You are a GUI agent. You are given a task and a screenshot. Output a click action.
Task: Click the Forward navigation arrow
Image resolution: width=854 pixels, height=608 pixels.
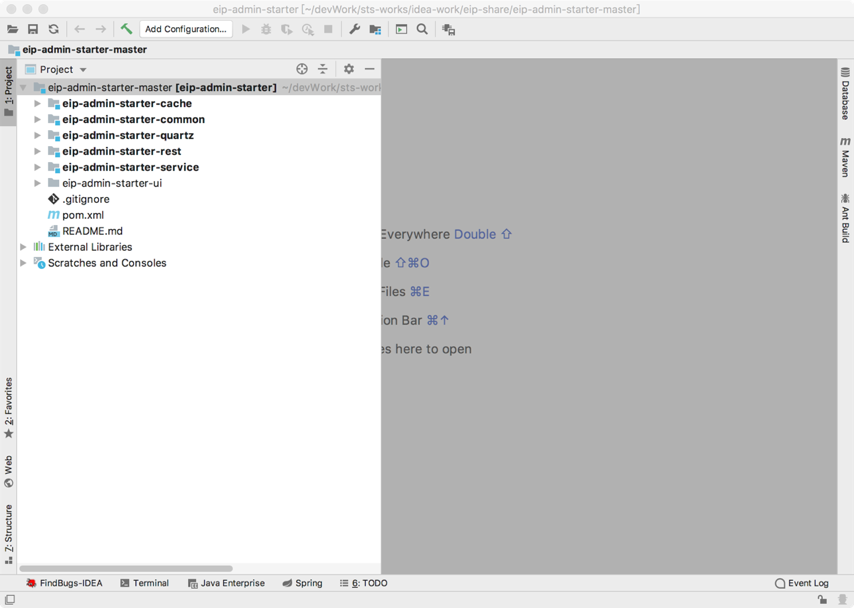[101, 29]
